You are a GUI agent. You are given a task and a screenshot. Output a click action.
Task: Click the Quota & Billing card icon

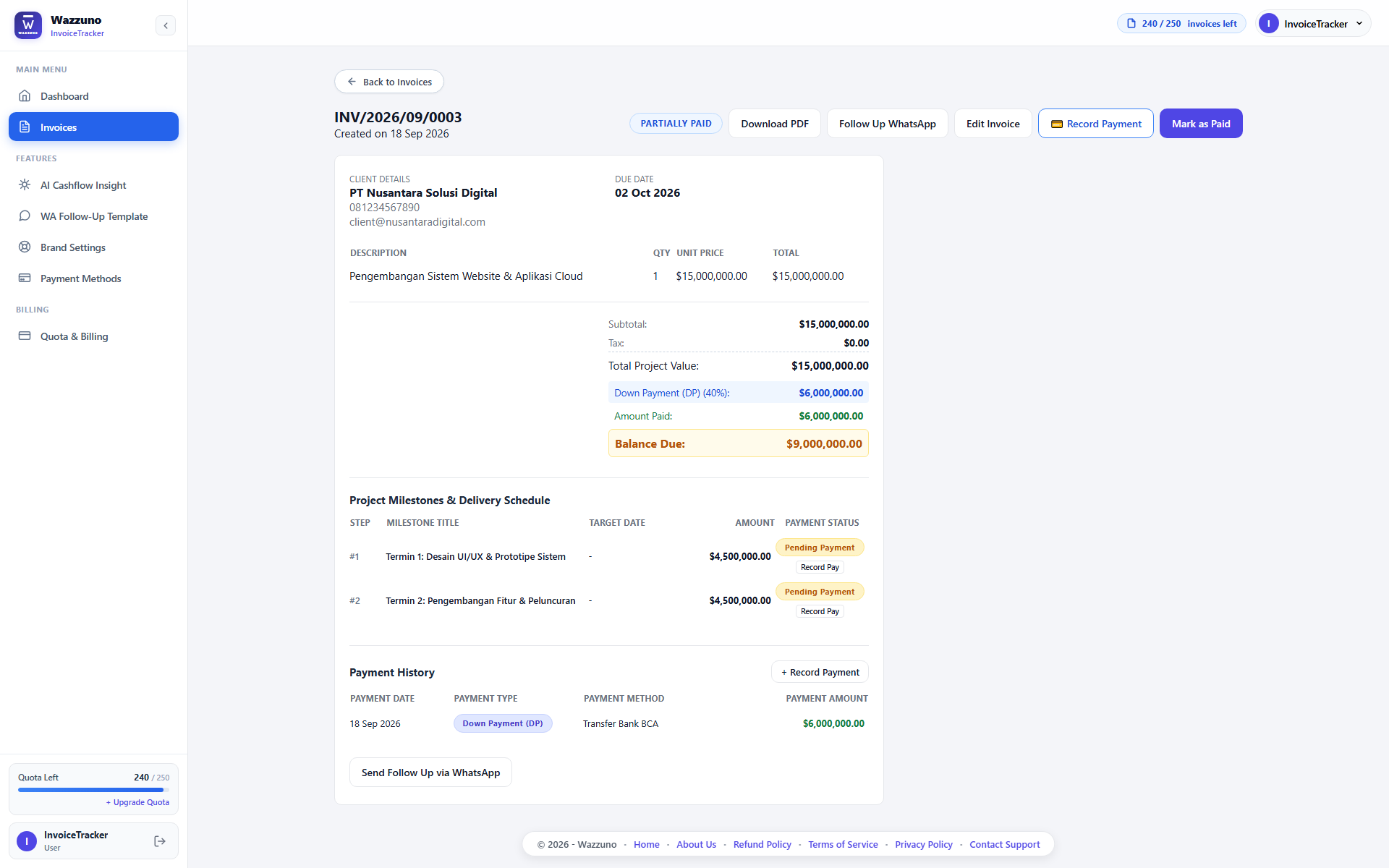click(25, 336)
